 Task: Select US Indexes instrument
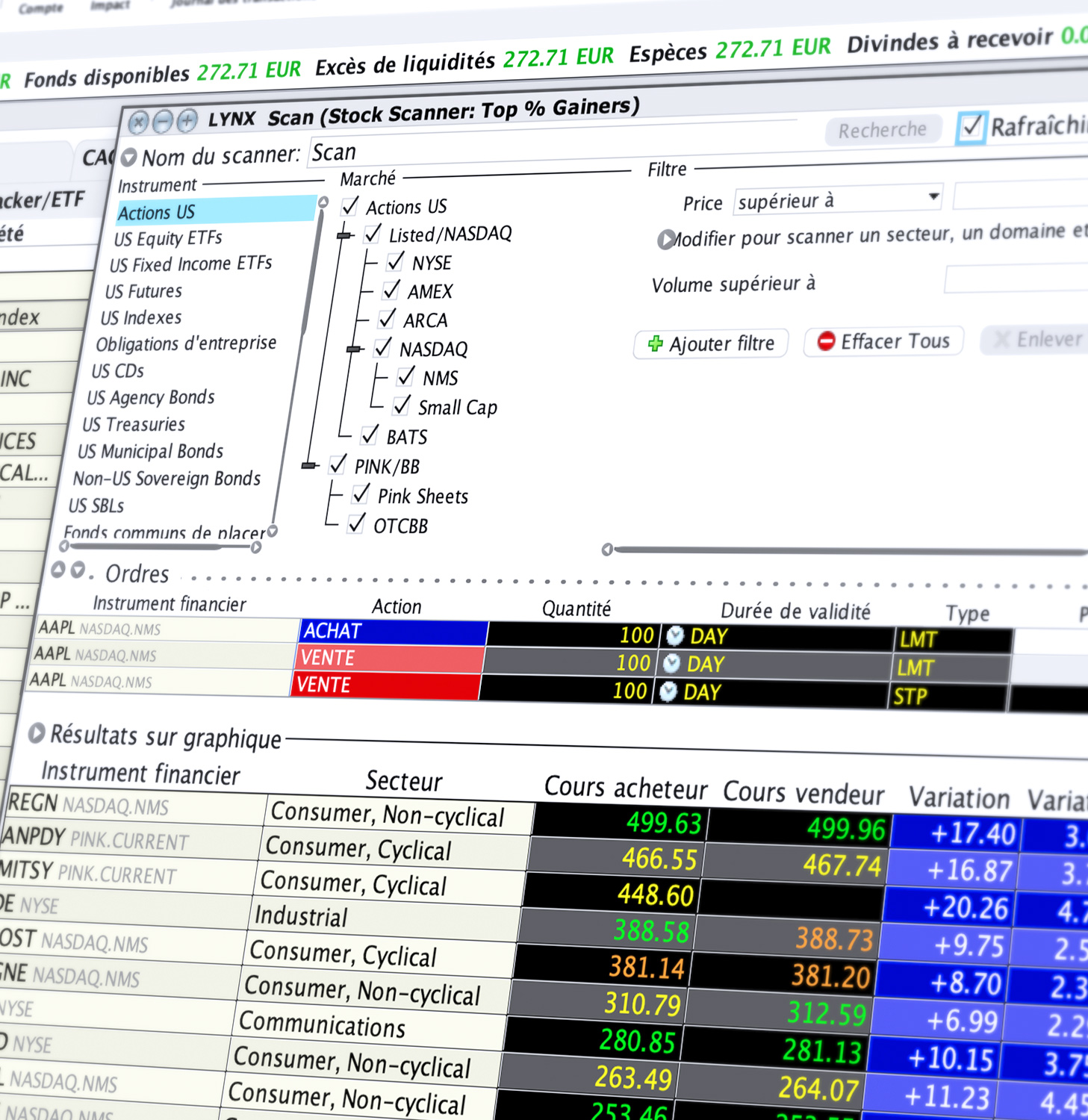pyautogui.click(x=141, y=317)
